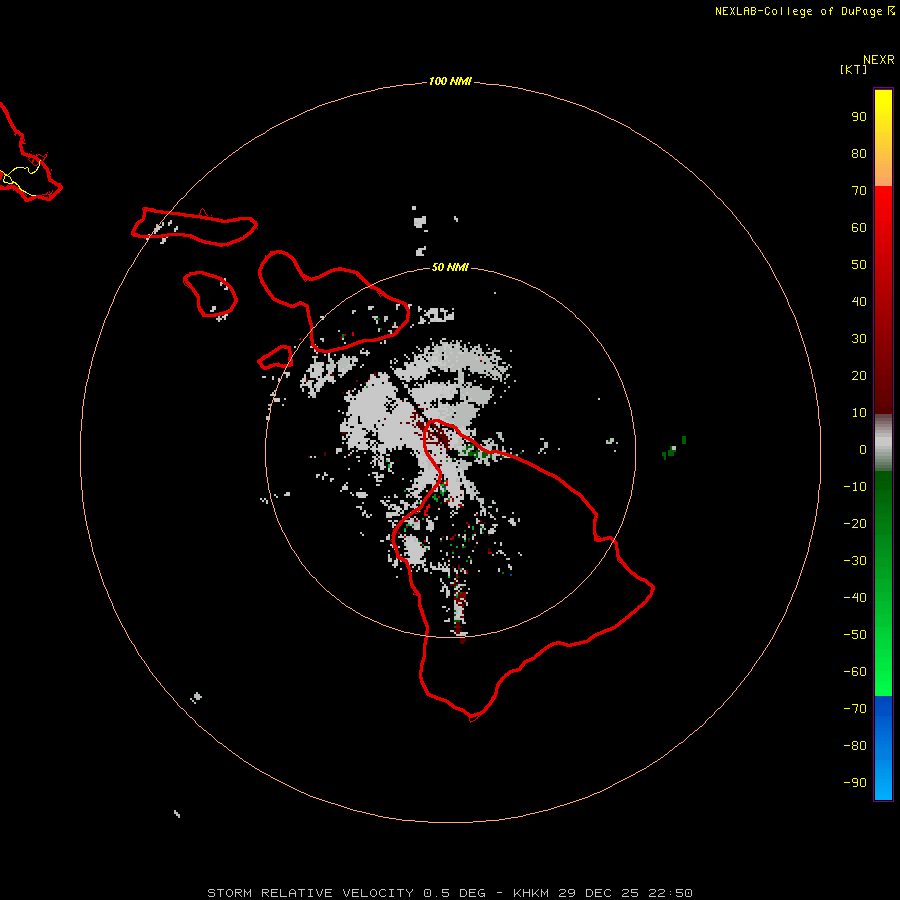Click the 10 value on velocity scale
Viewport: 900px width, 900px height.
pyautogui.click(x=859, y=413)
